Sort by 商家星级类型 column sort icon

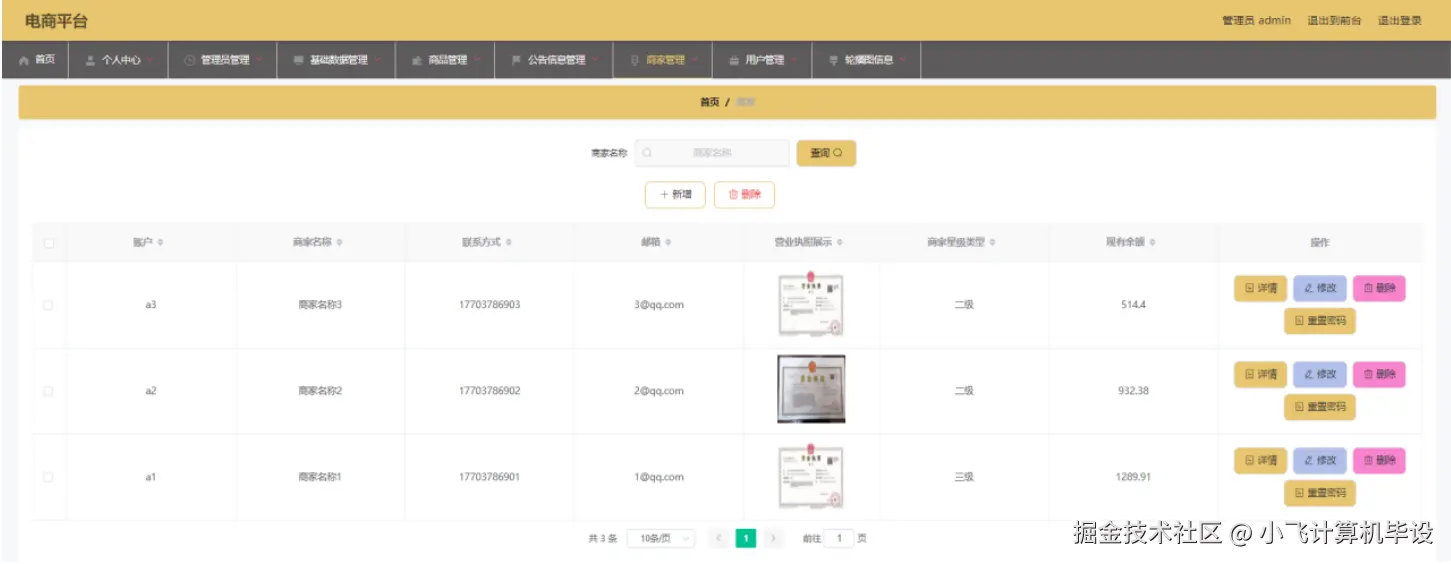[x=992, y=243]
